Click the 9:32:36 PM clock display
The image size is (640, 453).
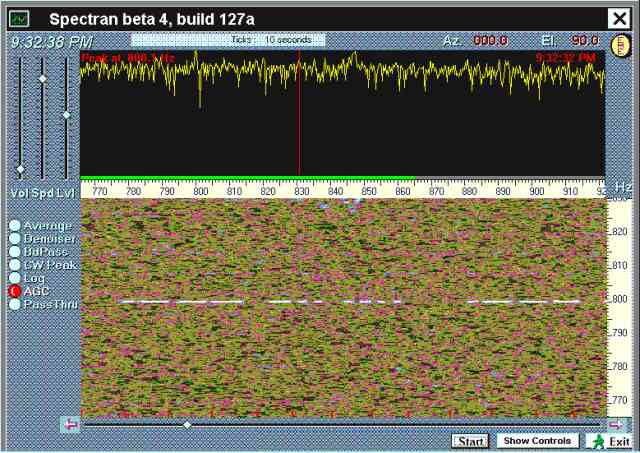point(51,42)
